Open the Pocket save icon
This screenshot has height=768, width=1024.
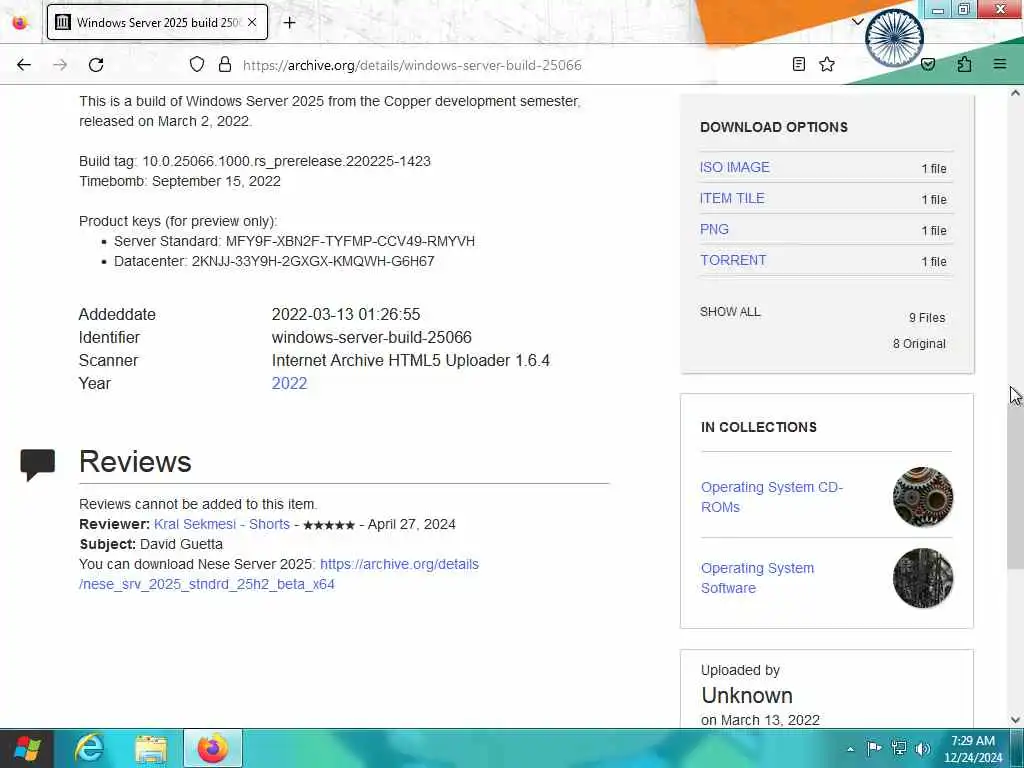point(928,64)
